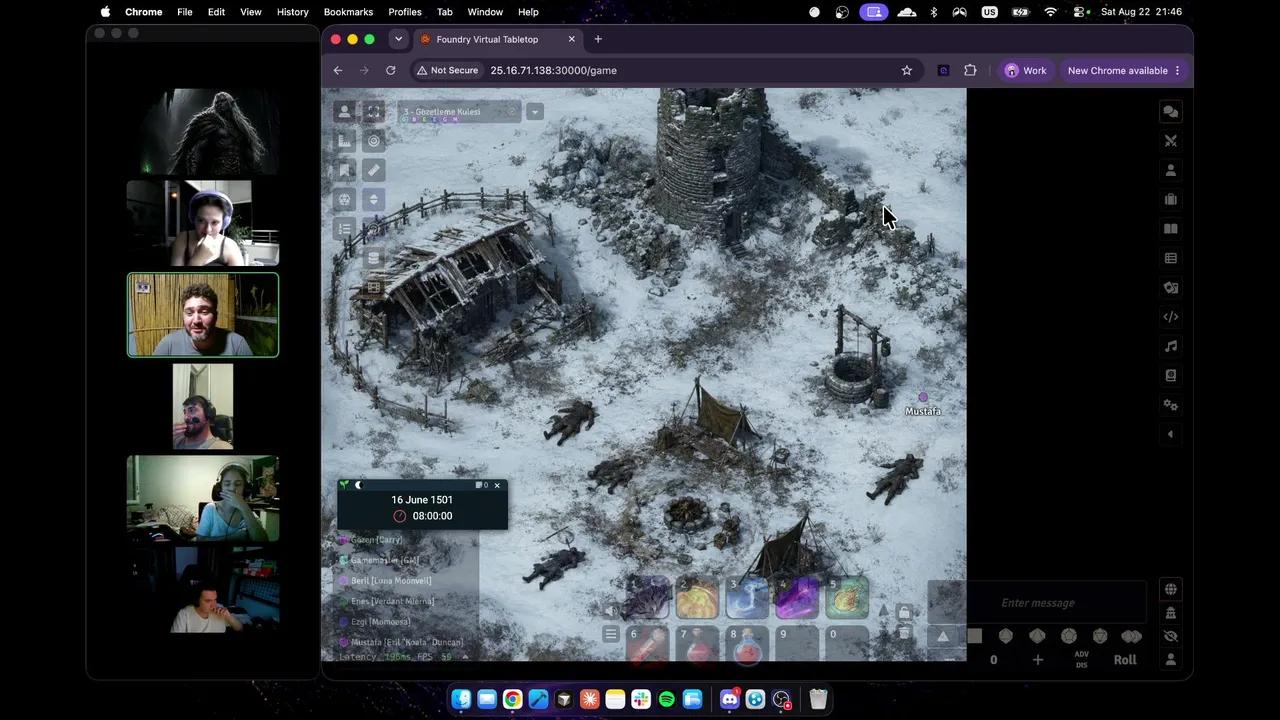Viewport: 1280px width, 720px height.
Task: Clear hotbar with trash icon
Action: (904, 634)
